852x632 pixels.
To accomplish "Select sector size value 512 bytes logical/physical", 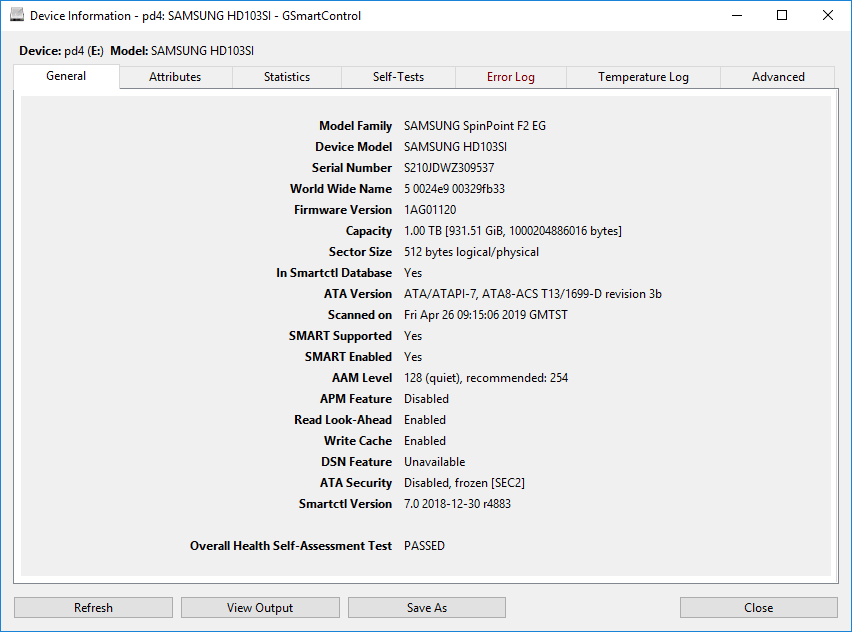I will [471, 252].
